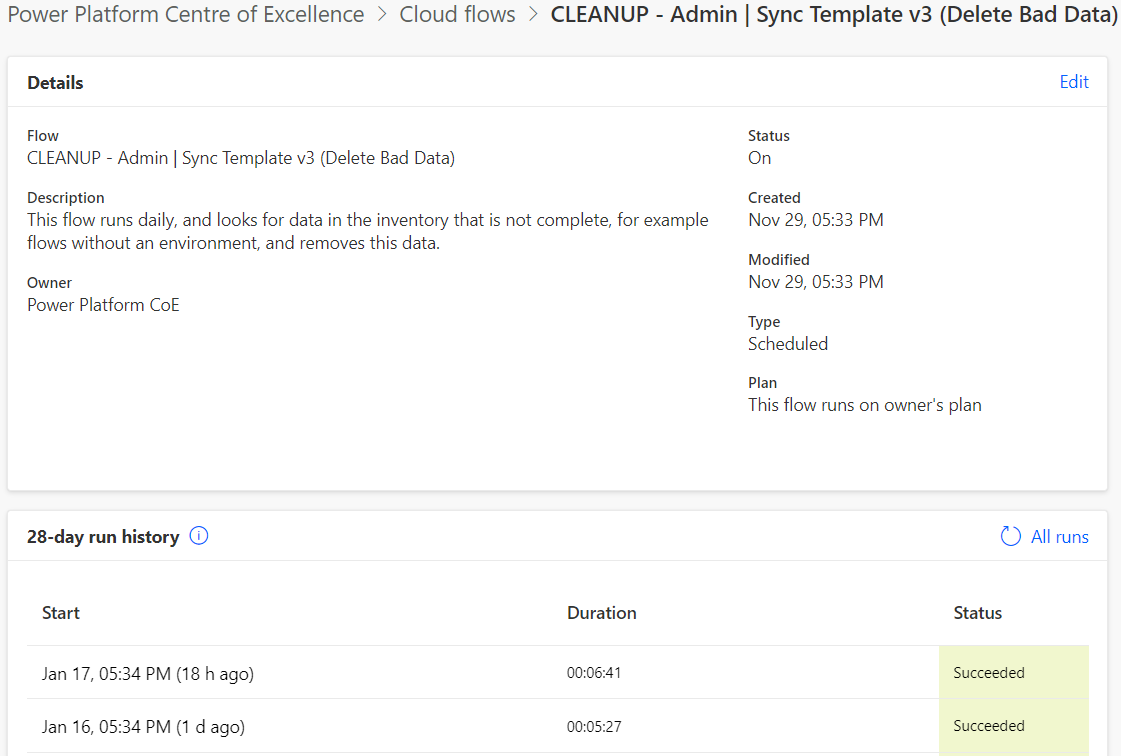Screen dimensions: 1121x756
Task: Click the flow Status value On
Action: point(759,158)
